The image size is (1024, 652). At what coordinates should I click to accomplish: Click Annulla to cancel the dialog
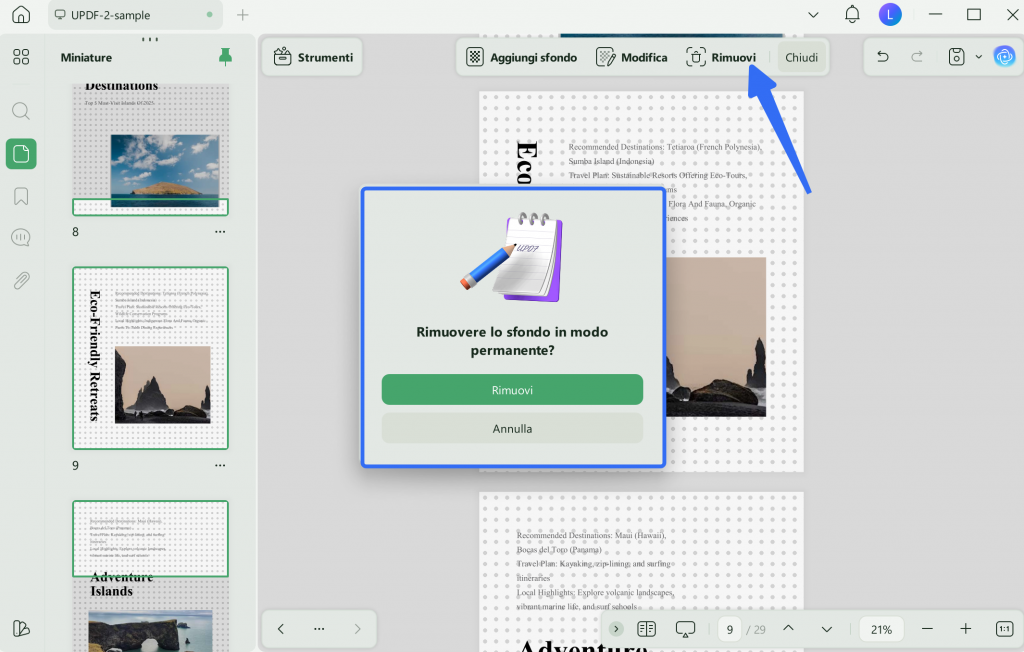point(512,429)
